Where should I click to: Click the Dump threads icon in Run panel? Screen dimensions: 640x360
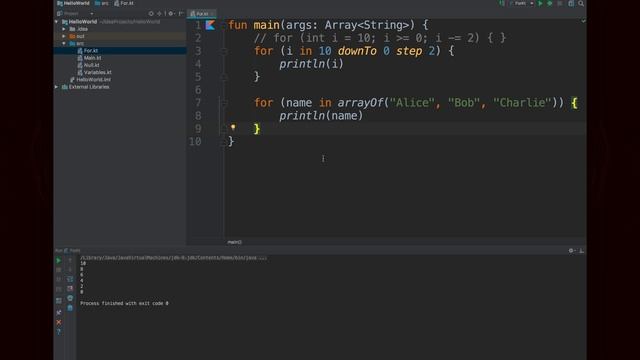(x=58, y=289)
